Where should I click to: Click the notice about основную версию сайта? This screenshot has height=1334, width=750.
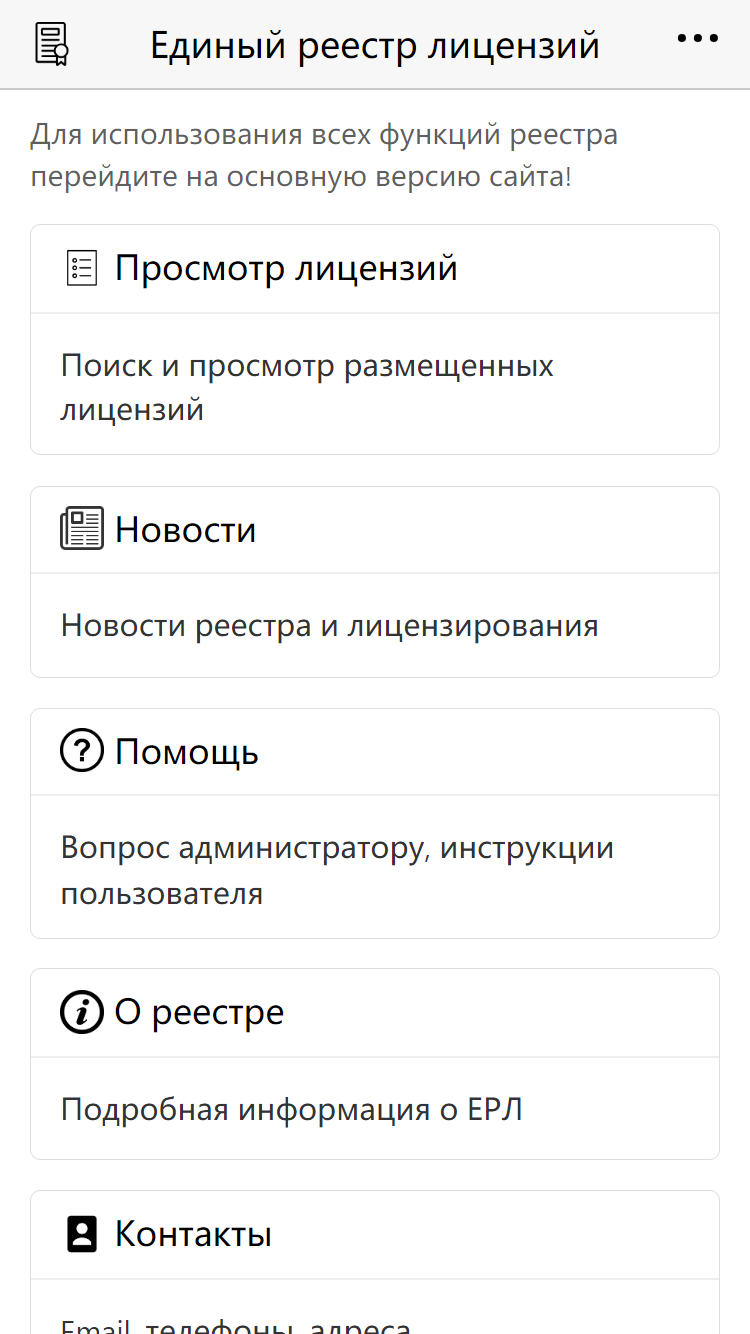pyautogui.click(x=324, y=156)
